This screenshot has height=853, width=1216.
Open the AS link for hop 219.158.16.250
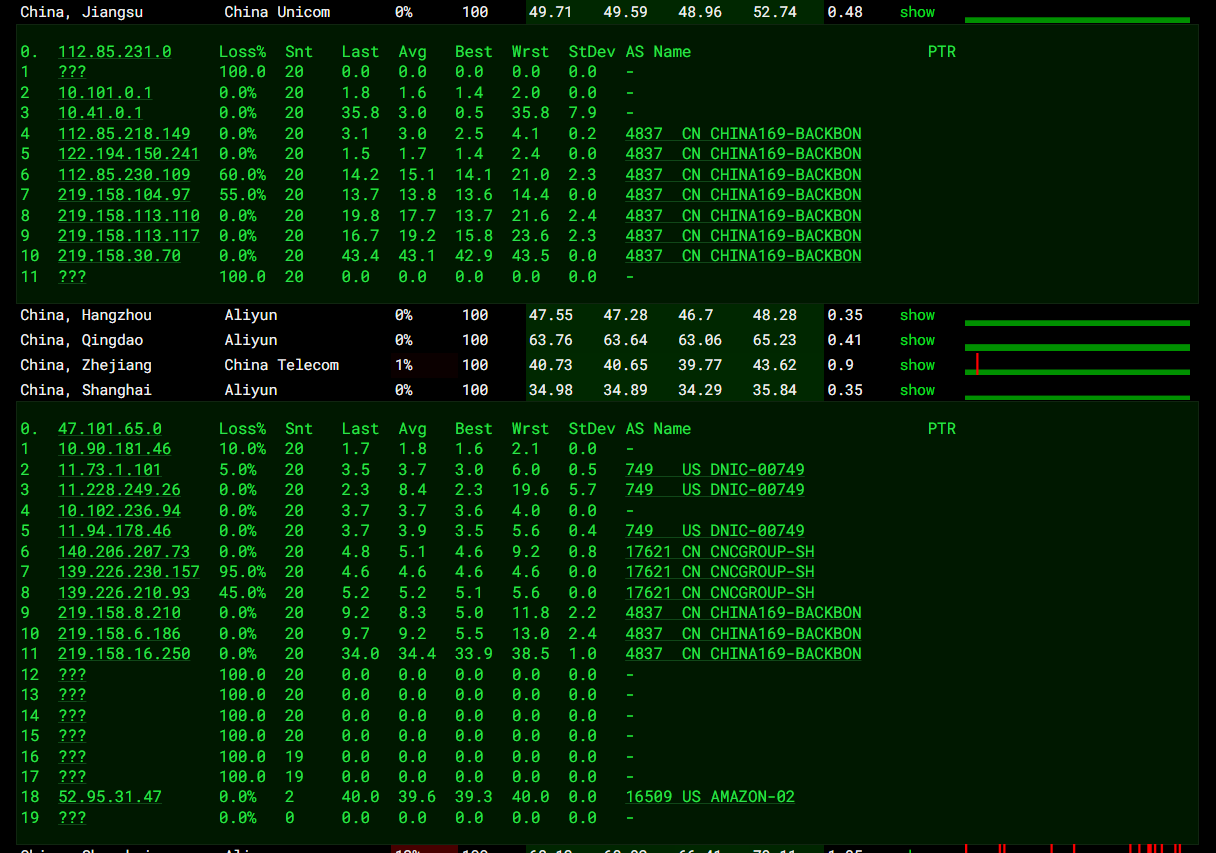point(743,654)
